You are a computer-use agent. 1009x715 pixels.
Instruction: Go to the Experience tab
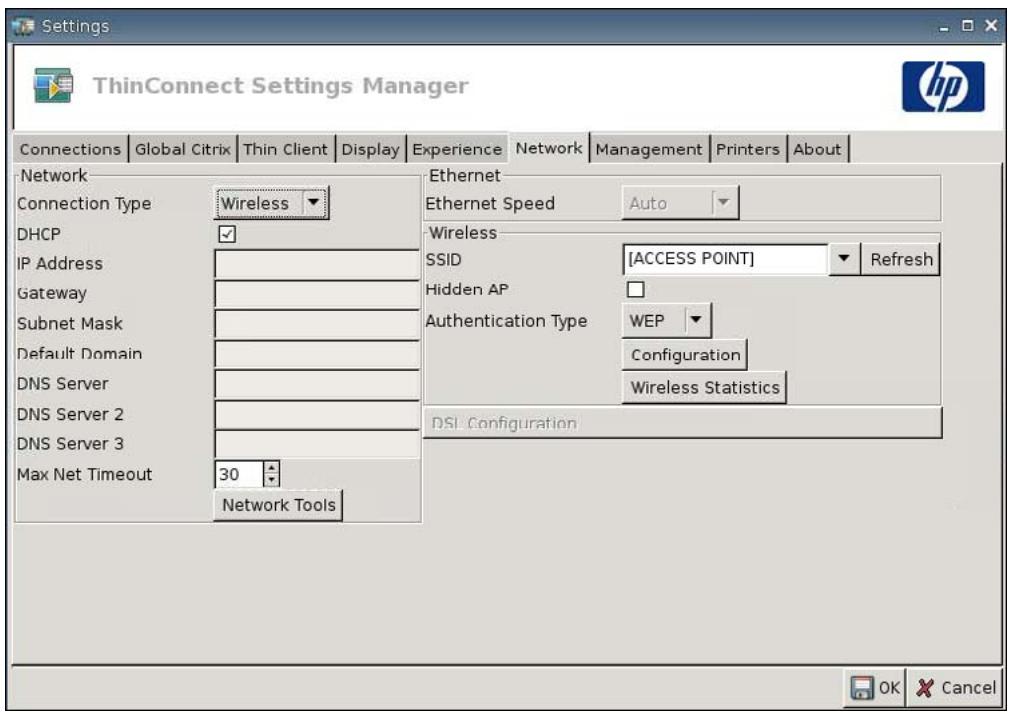457,149
